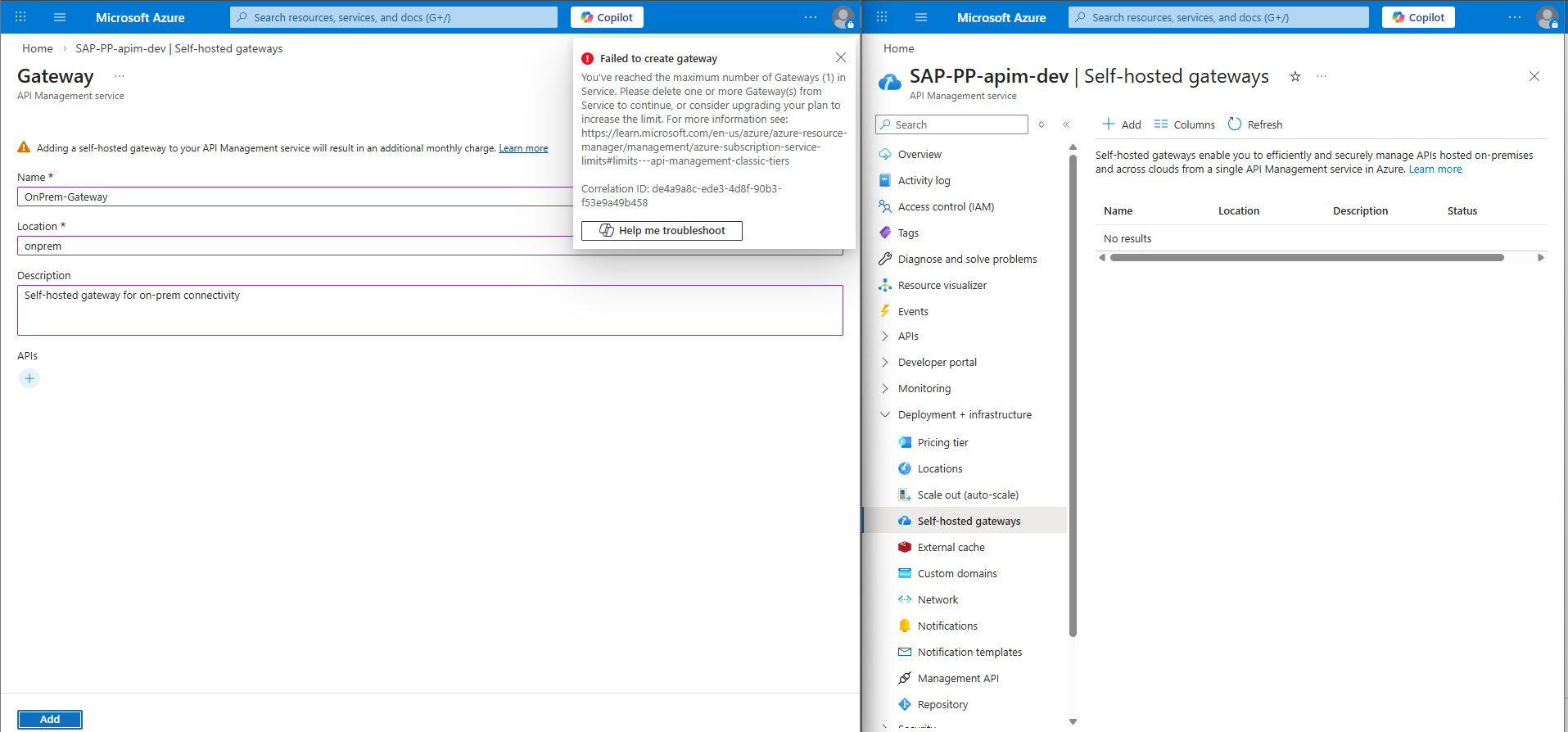
Task: Favorite the resource with star icon
Action: coord(1295,76)
